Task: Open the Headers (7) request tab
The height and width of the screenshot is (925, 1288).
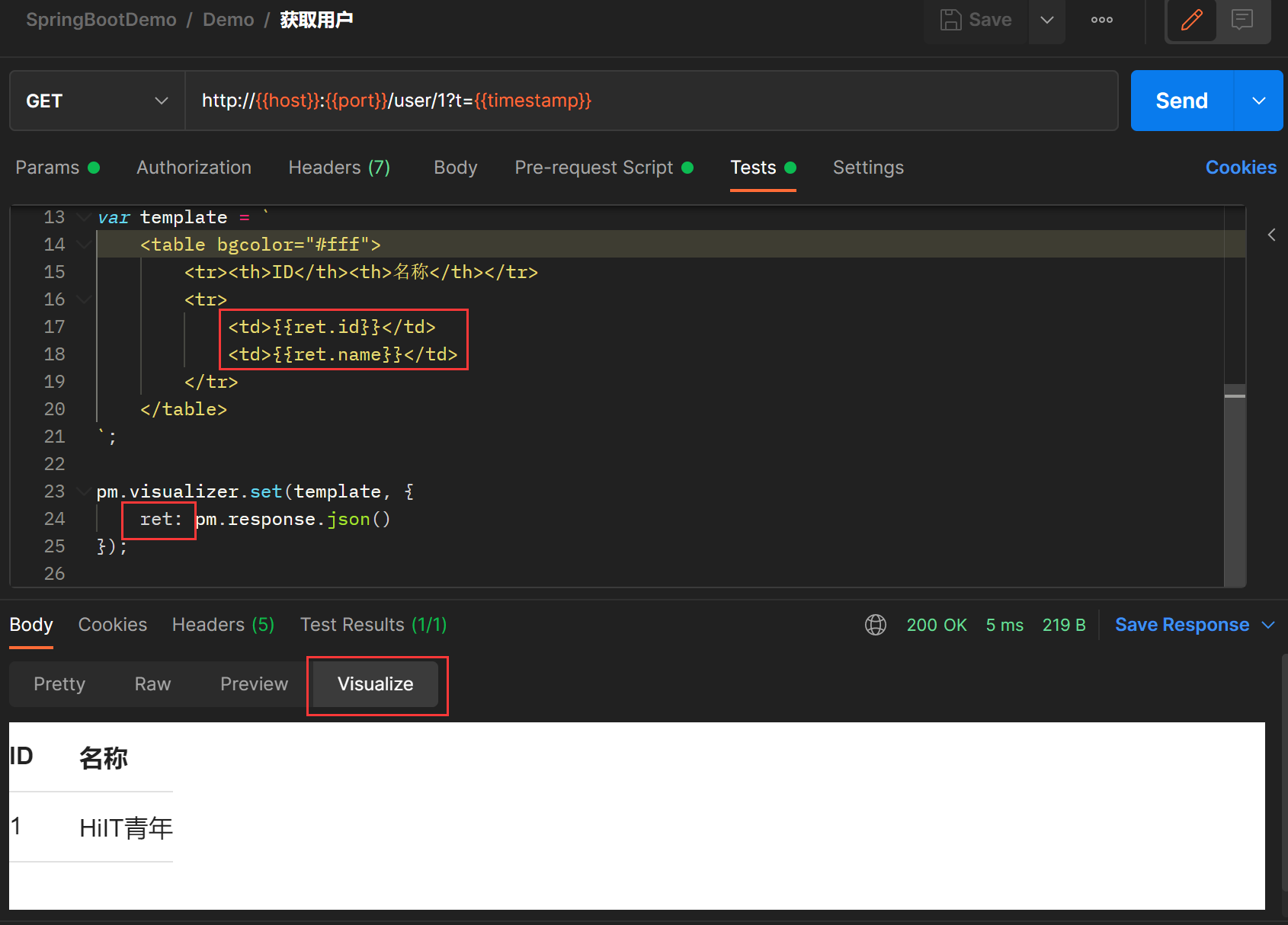Action: pyautogui.click(x=339, y=168)
